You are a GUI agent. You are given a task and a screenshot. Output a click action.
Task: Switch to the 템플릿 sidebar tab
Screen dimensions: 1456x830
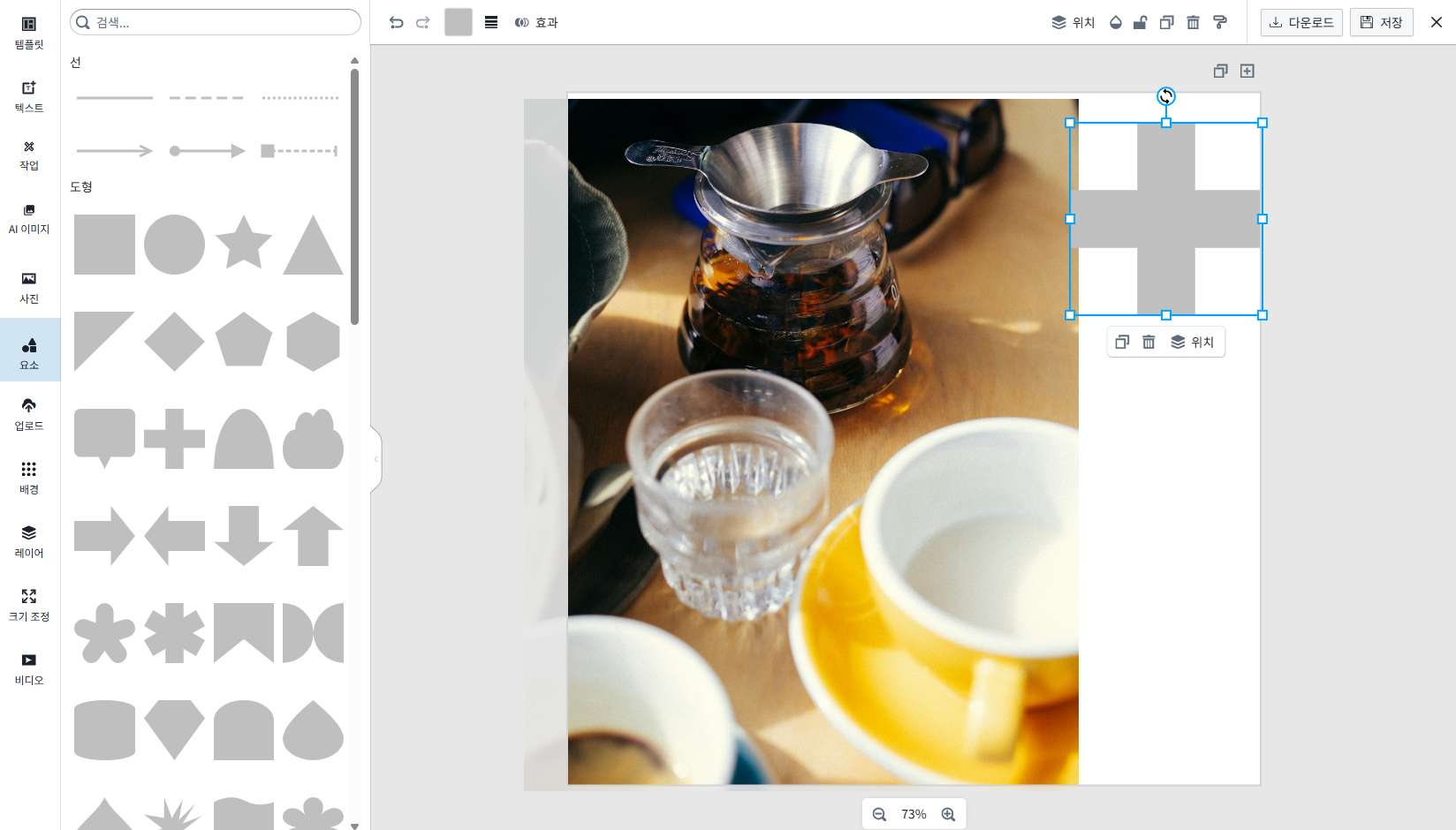(29, 33)
